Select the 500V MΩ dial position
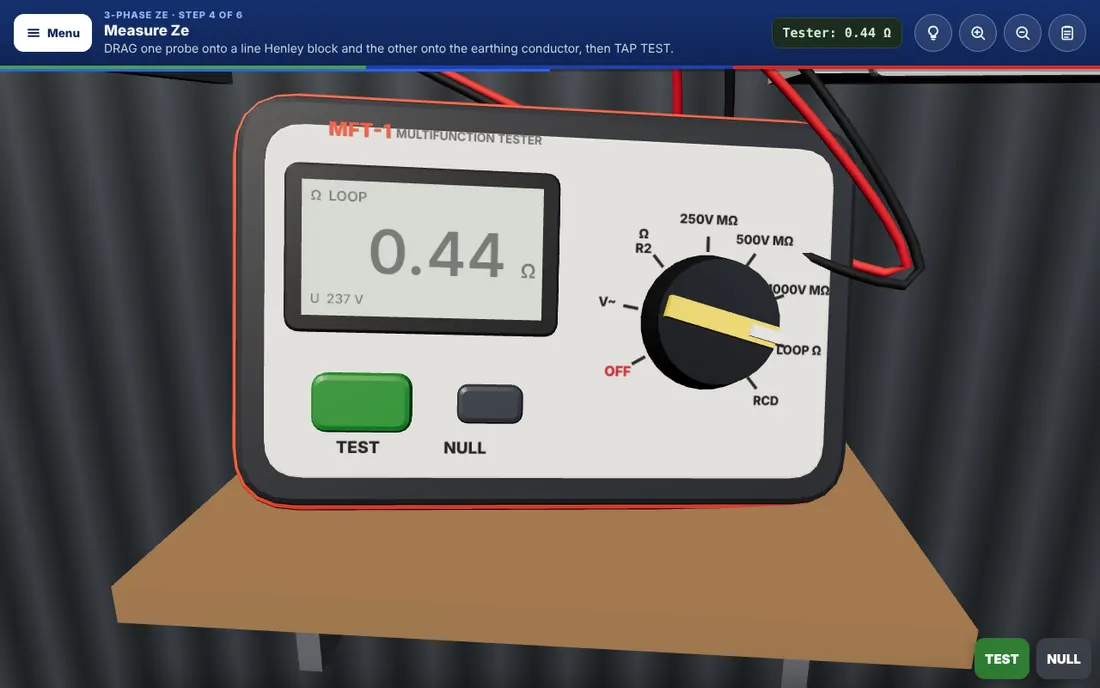Viewport: 1100px width, 688px height. pos(765,240)
